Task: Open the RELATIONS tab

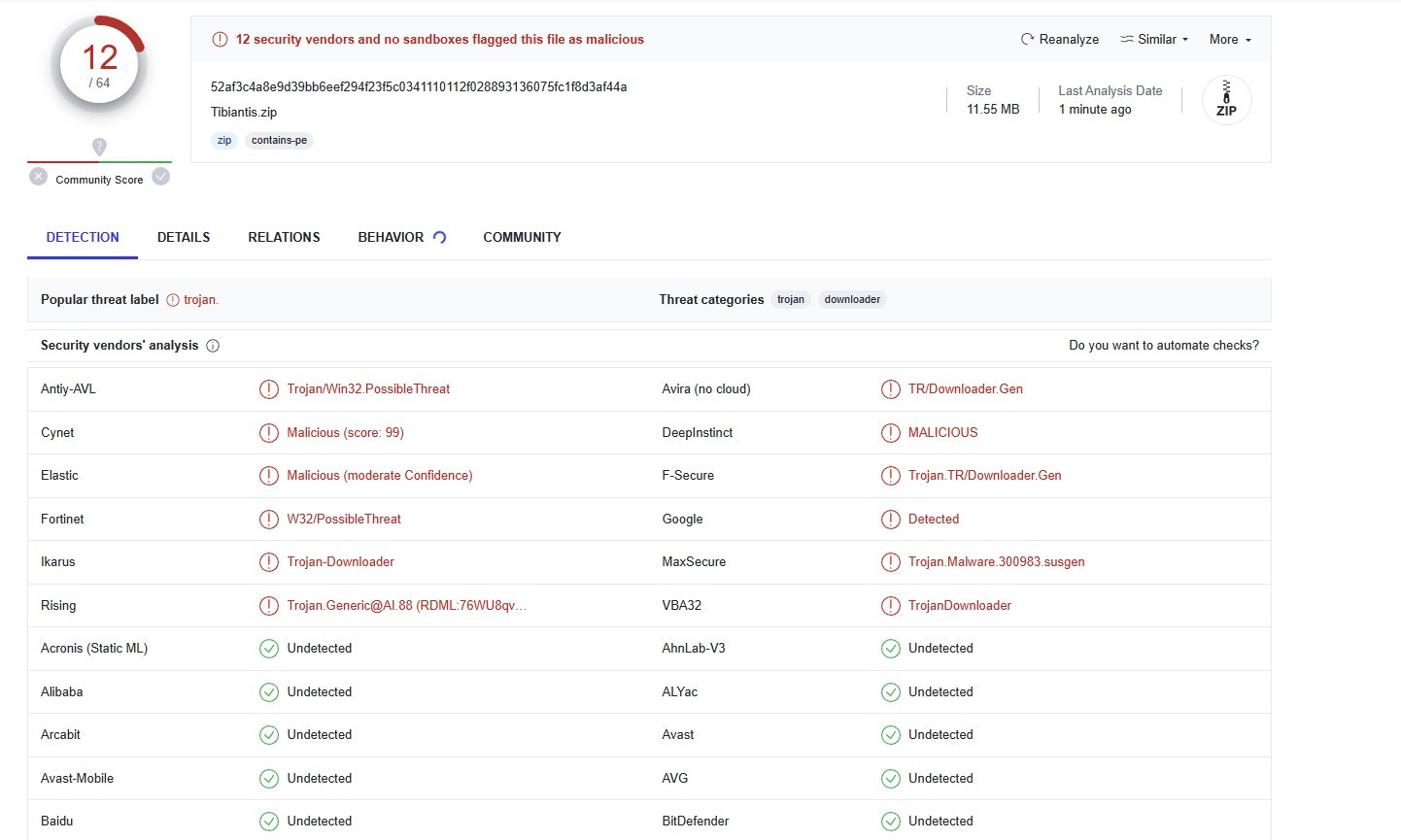Action: click(284, 237)
